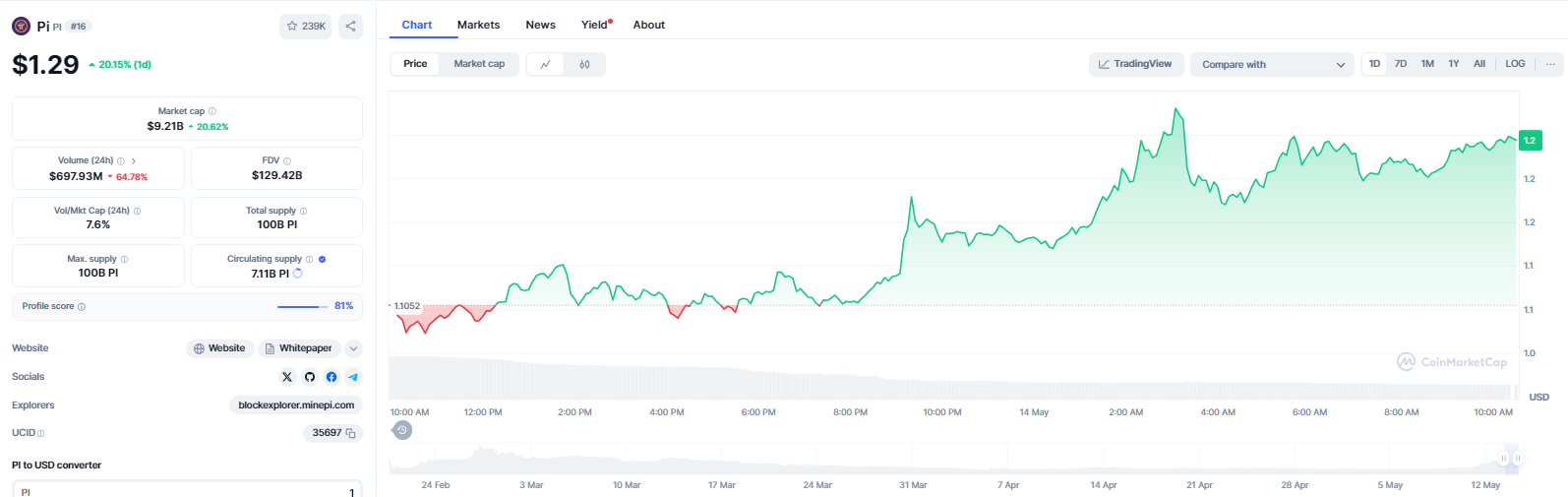Click the chart history clock icon
The width and height of the screenshot is (1568, 497).
402,430
